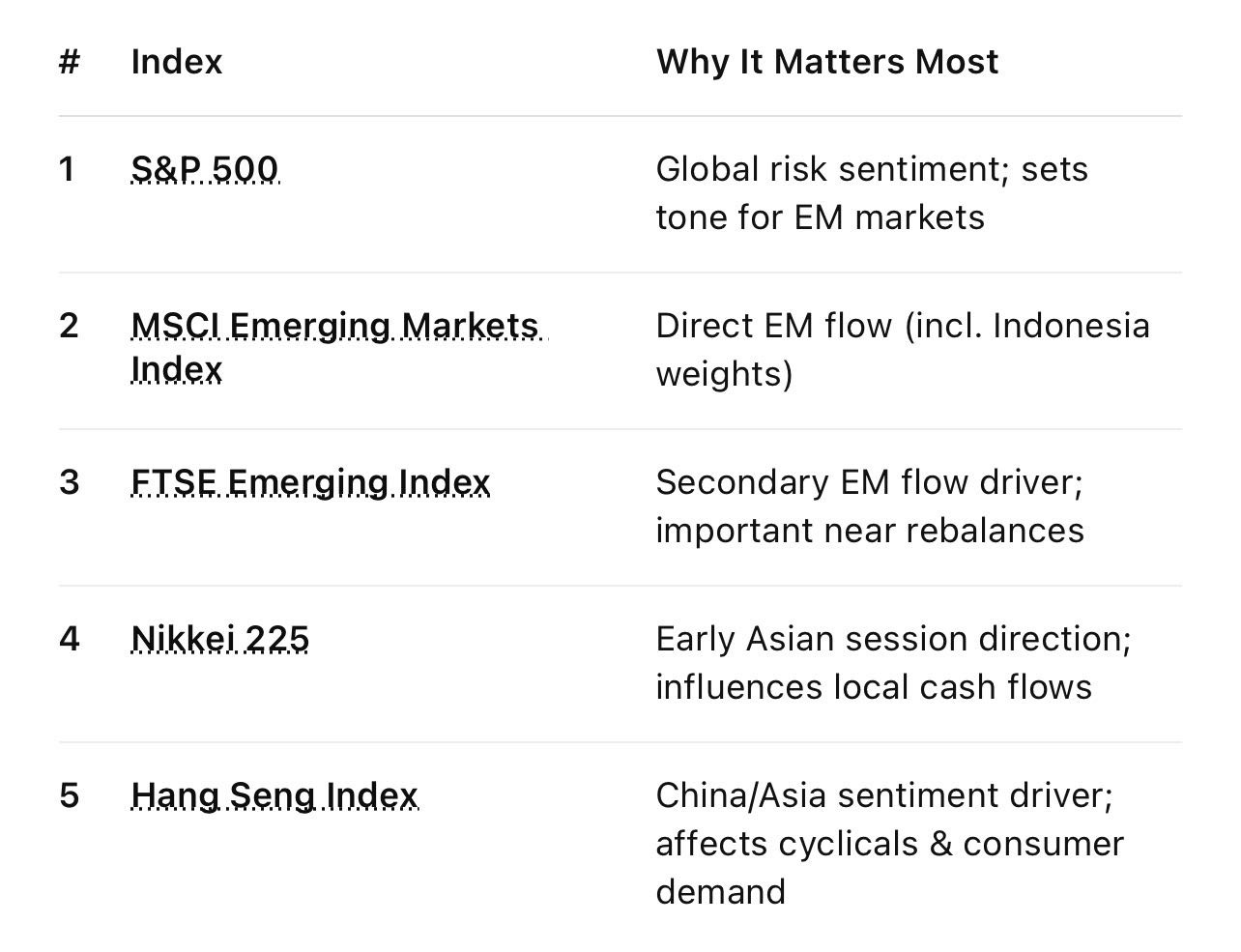Viewport: 1241px width, 952px height.
Task: Open the Nikkei 225 link
Action: (x=219, y=639)
